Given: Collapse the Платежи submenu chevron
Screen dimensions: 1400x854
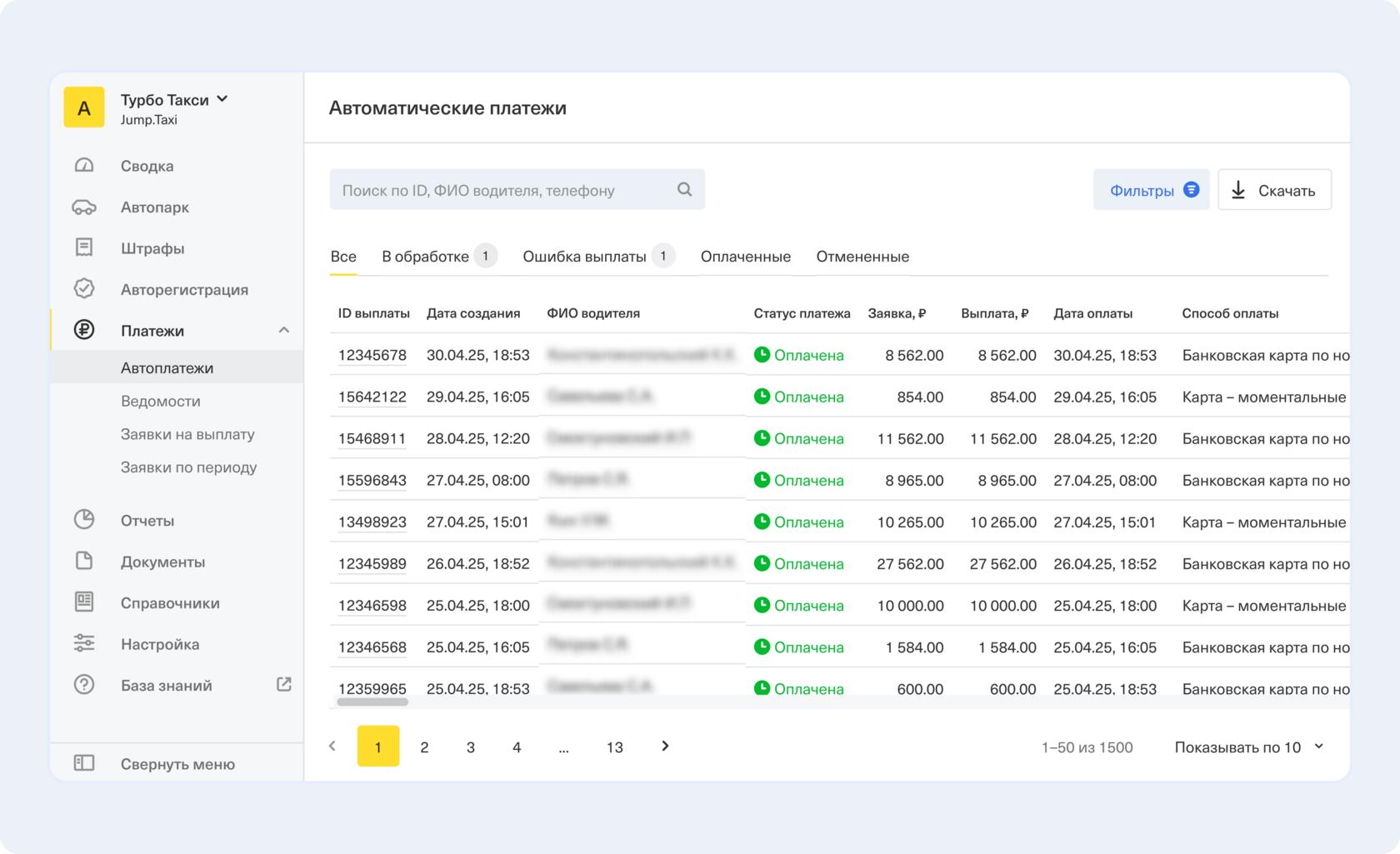Looking at the screenshot, I should (283, 330).
